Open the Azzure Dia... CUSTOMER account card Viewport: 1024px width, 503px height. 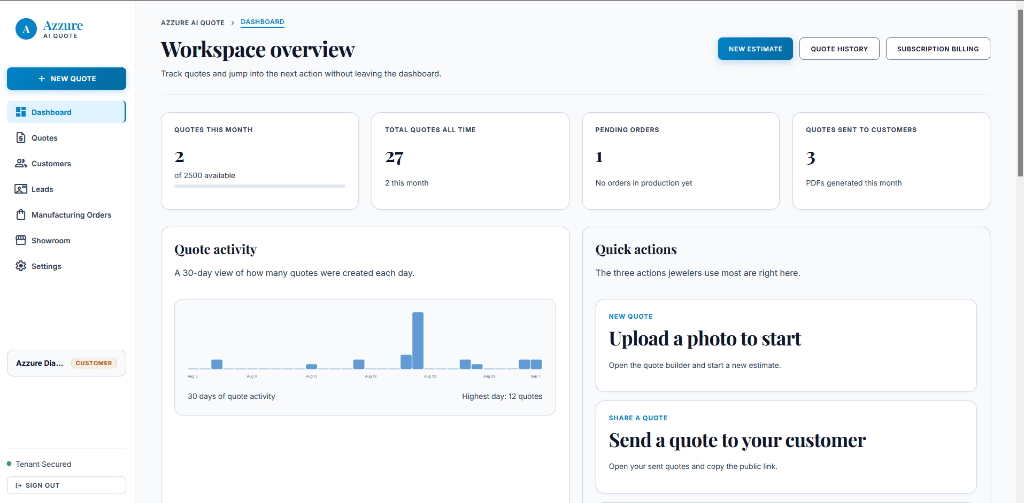tap(67, 363)
